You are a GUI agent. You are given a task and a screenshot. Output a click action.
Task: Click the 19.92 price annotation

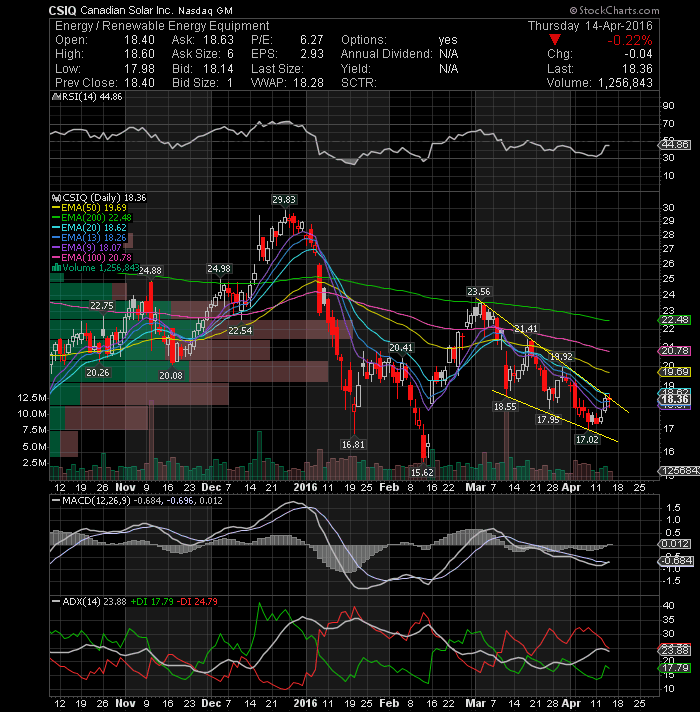point(561,356)
